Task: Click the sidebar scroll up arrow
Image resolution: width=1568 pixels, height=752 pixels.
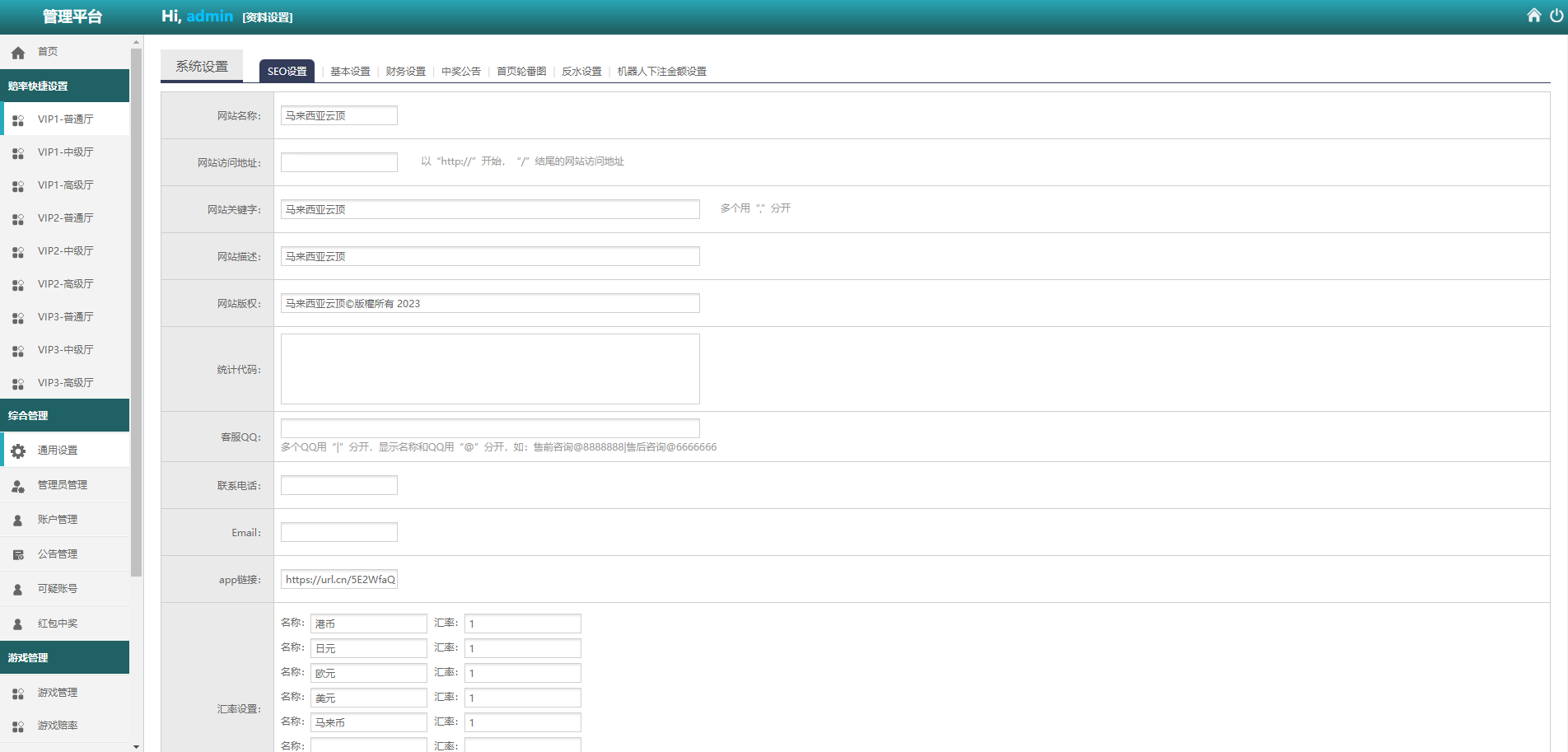Action: click(136, 42)
